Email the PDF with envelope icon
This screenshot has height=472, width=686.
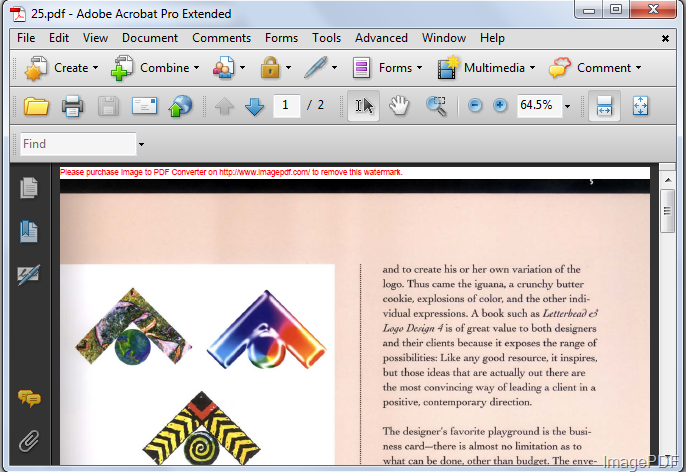point(144,106)
